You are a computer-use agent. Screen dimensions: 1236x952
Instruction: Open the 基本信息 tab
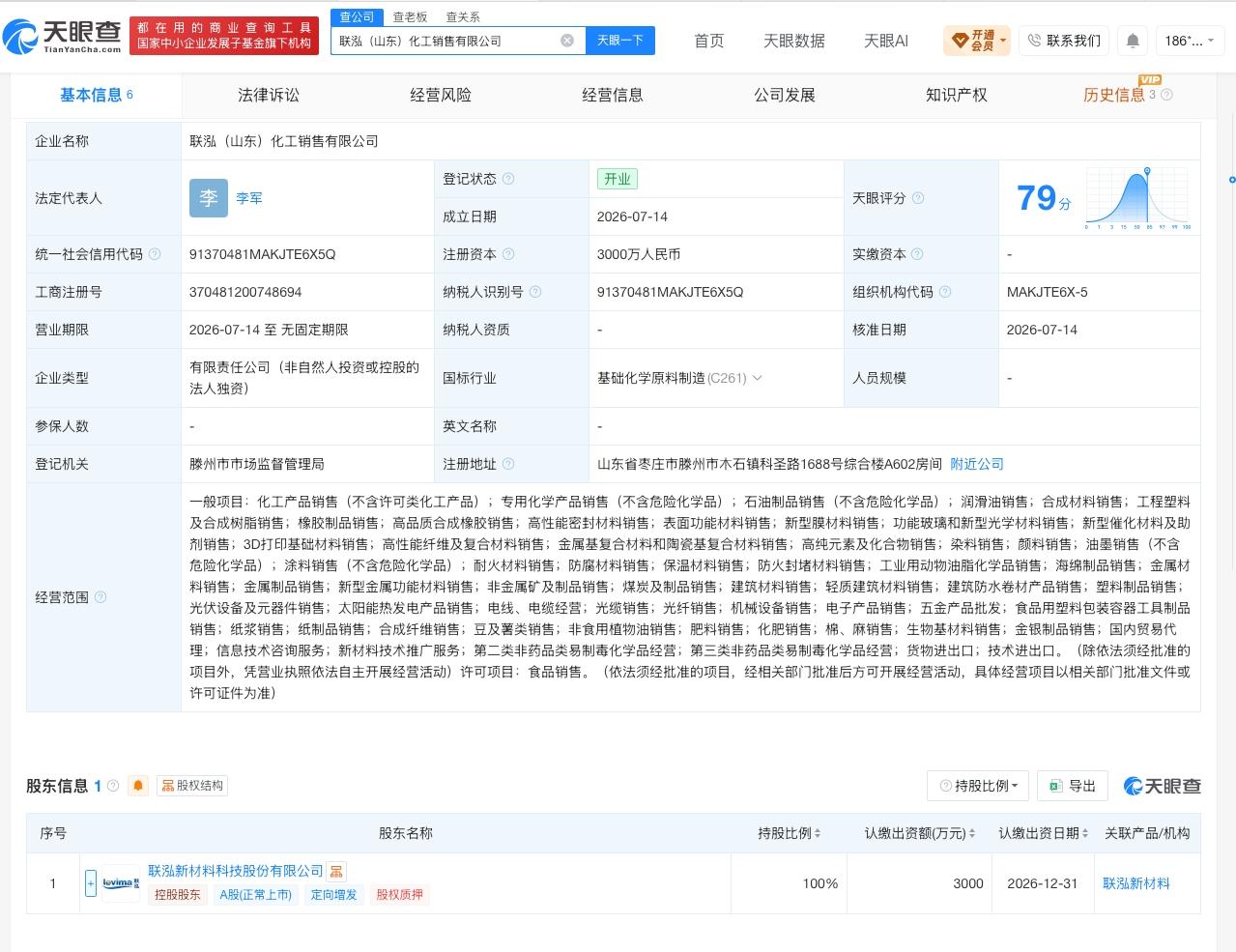tap(97, 95)
